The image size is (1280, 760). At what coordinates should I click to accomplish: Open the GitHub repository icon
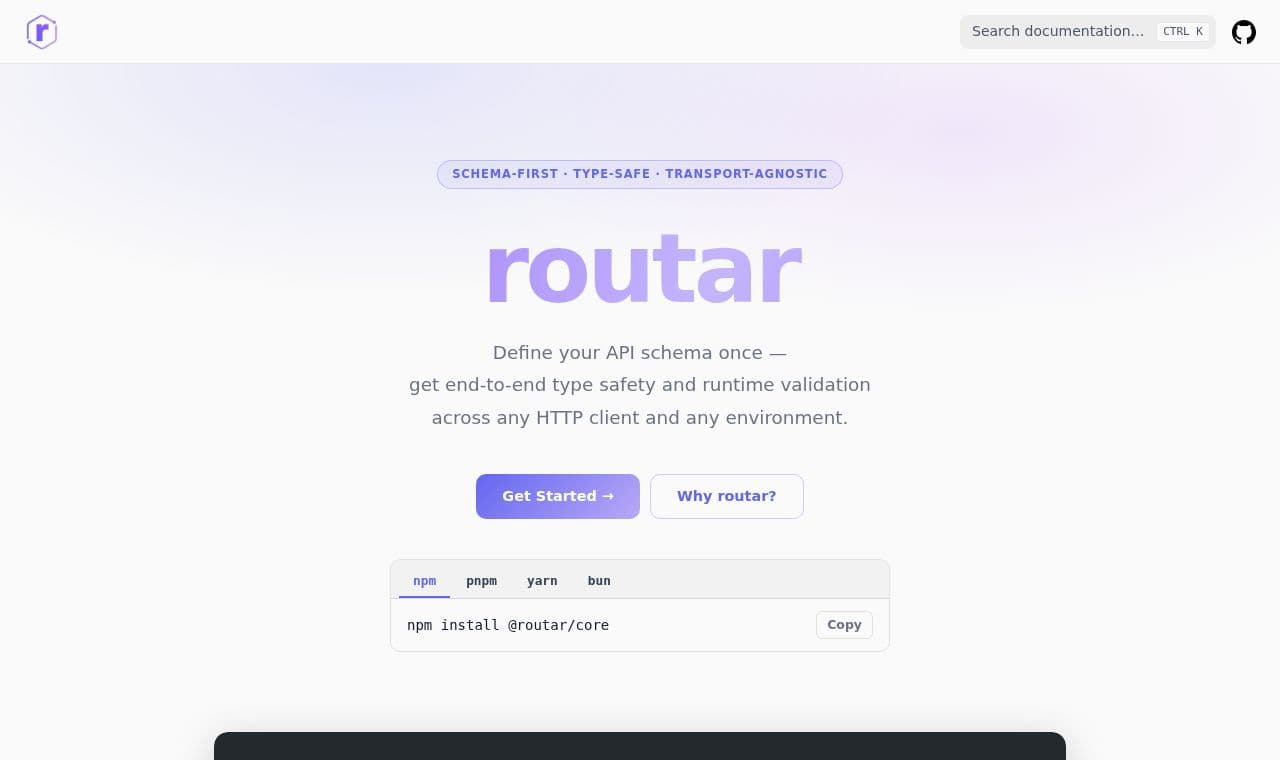coord(1243,32)
